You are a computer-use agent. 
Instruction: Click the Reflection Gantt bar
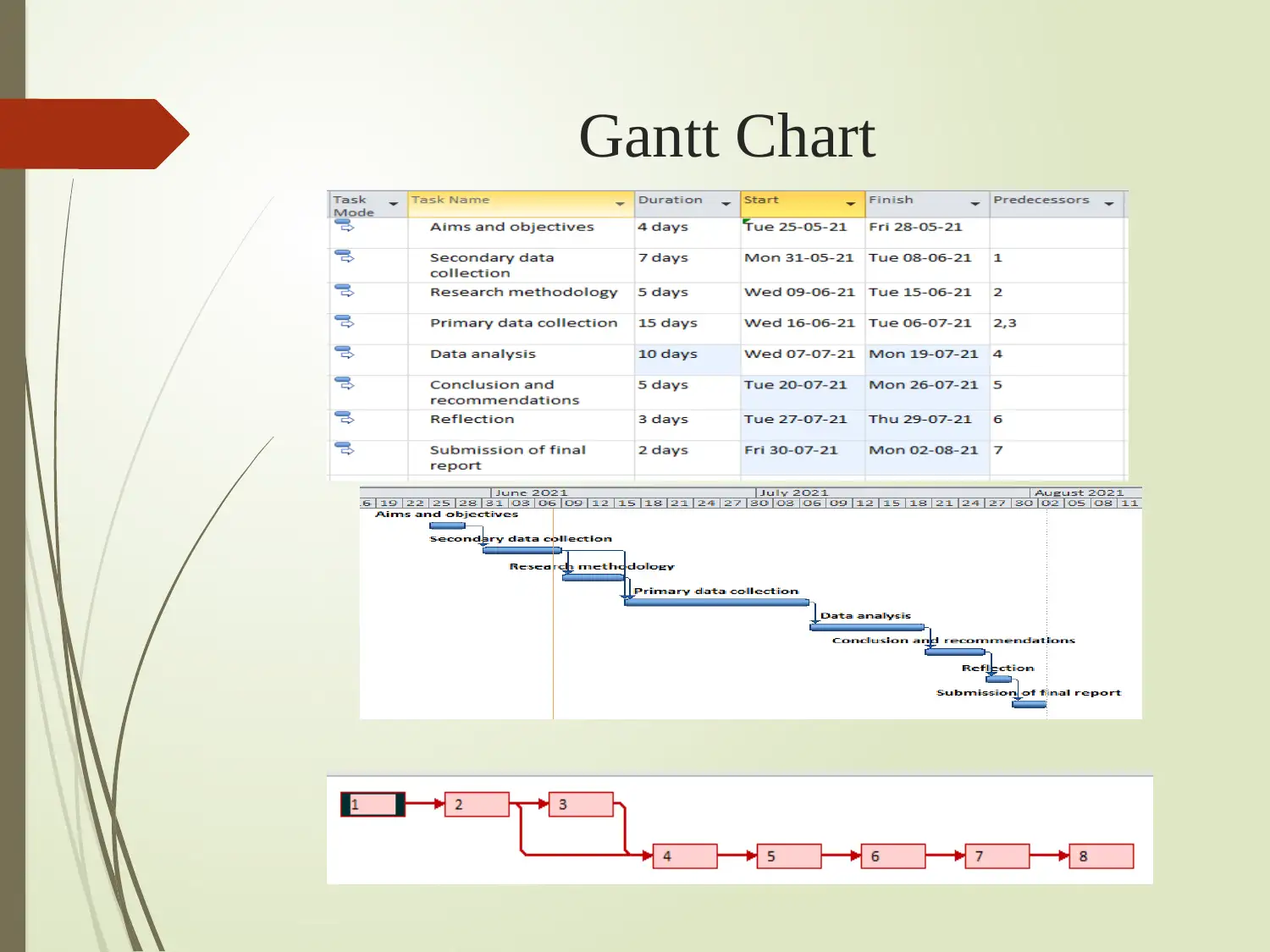point(999,679)
